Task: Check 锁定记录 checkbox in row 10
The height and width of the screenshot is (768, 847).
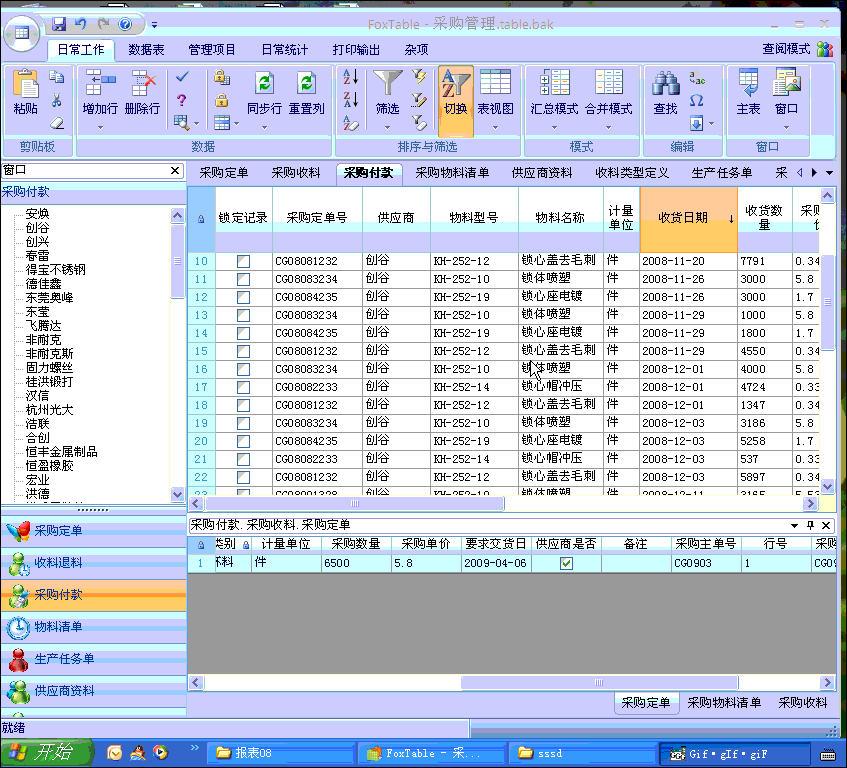Action: point(243,261)
